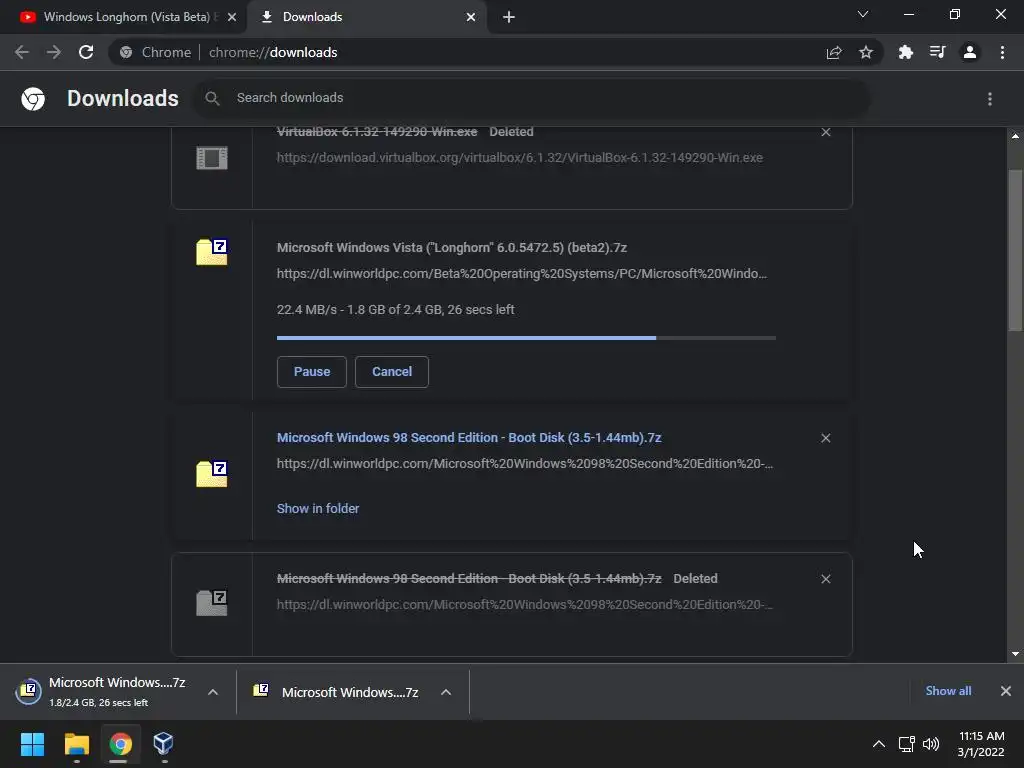Screen dimensions: 1024x768
Task: Go back to the previous page
Action: [22, 52]
